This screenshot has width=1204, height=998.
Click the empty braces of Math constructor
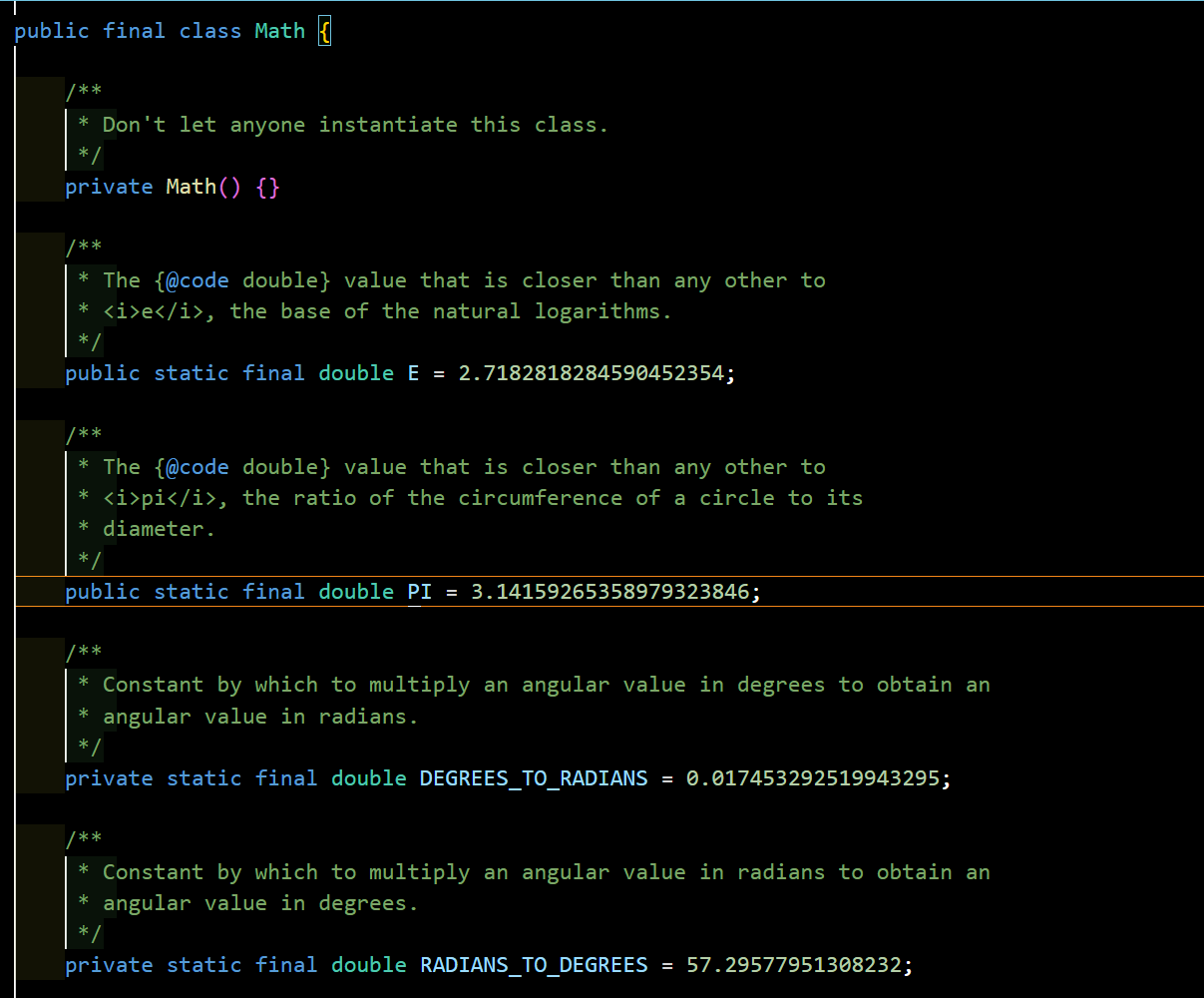pyautogui.click(x=267, y=187)
